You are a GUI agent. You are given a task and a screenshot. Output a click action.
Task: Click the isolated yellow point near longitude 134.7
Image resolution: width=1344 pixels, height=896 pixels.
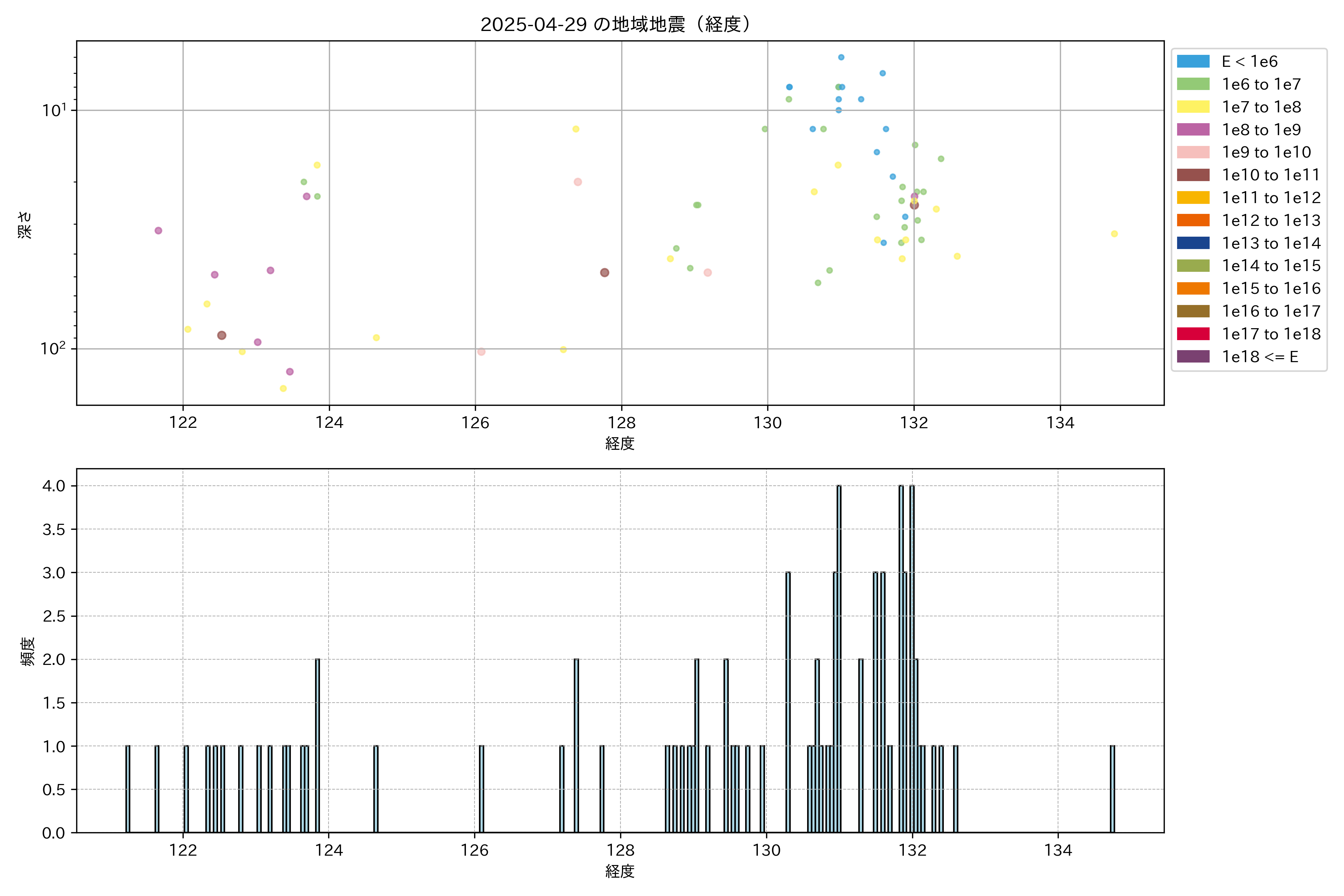pyautogui.click(x=1114, y=234)
